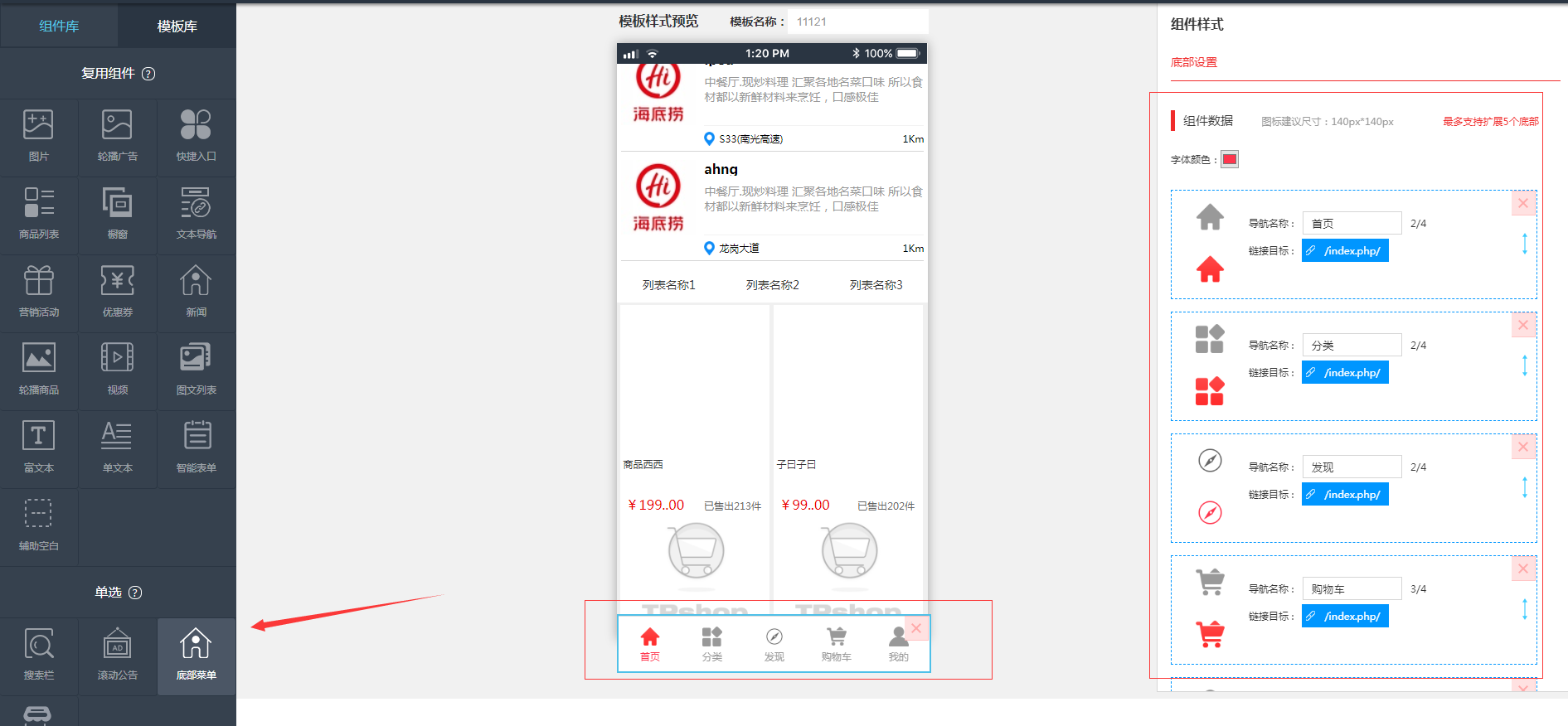Add the 搜索栏 search bar component
The width and height of the screenshot is (1568, 726).
39,655
